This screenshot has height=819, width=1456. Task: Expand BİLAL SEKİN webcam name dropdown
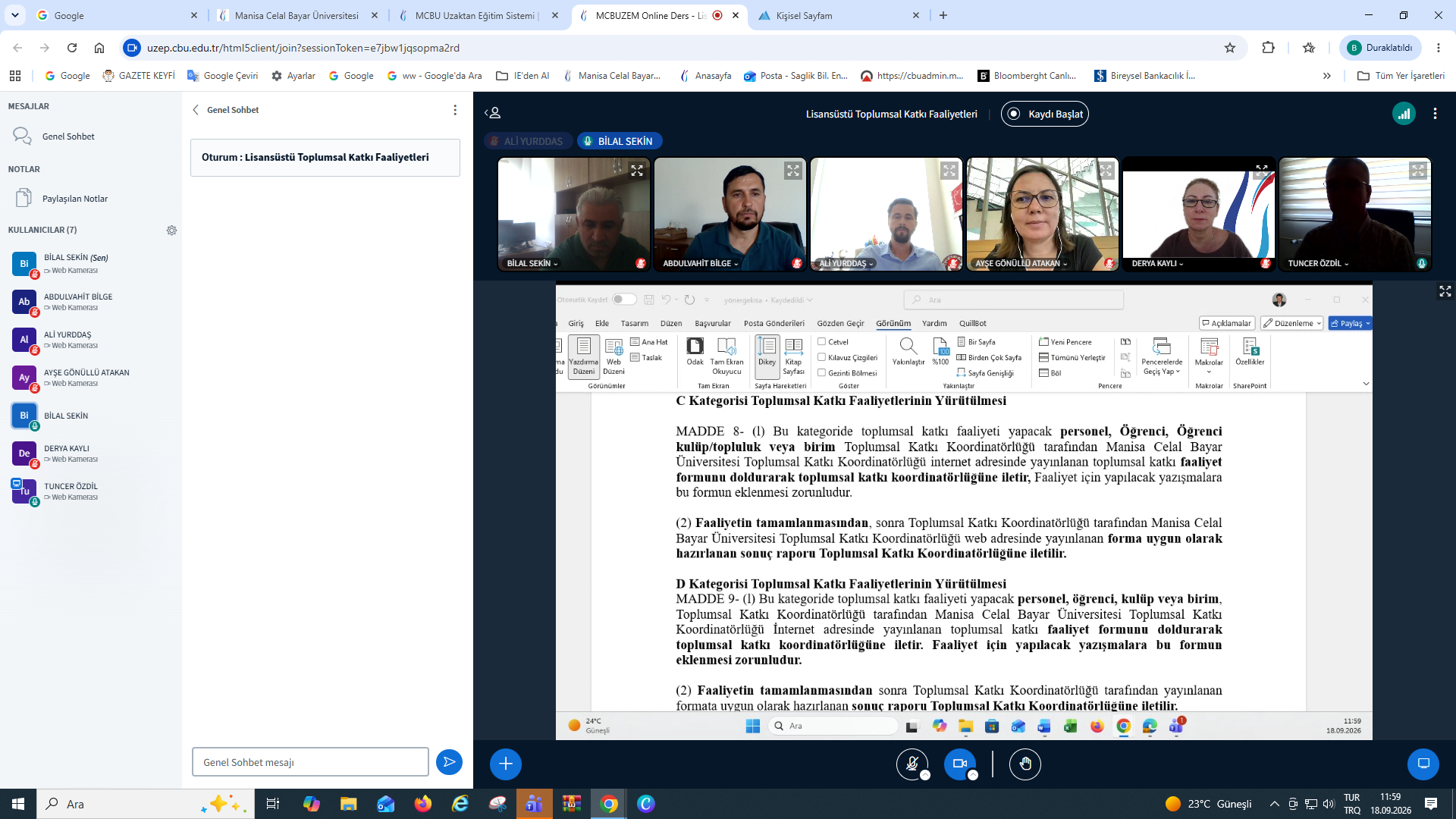click(532, 264)
